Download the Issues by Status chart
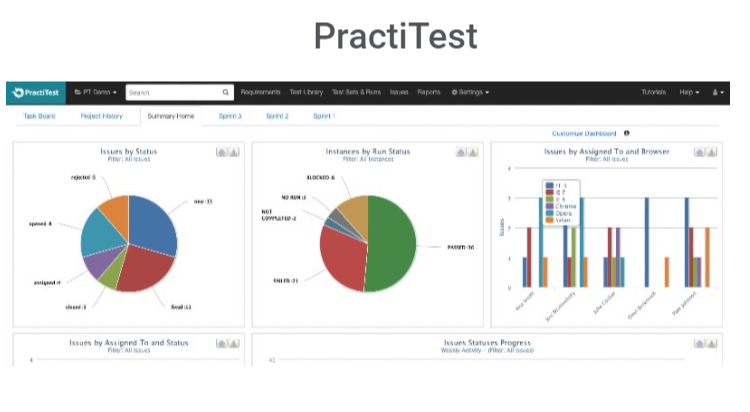The height and width of the screenshot is (412, 750). click(x=234, y=152)
